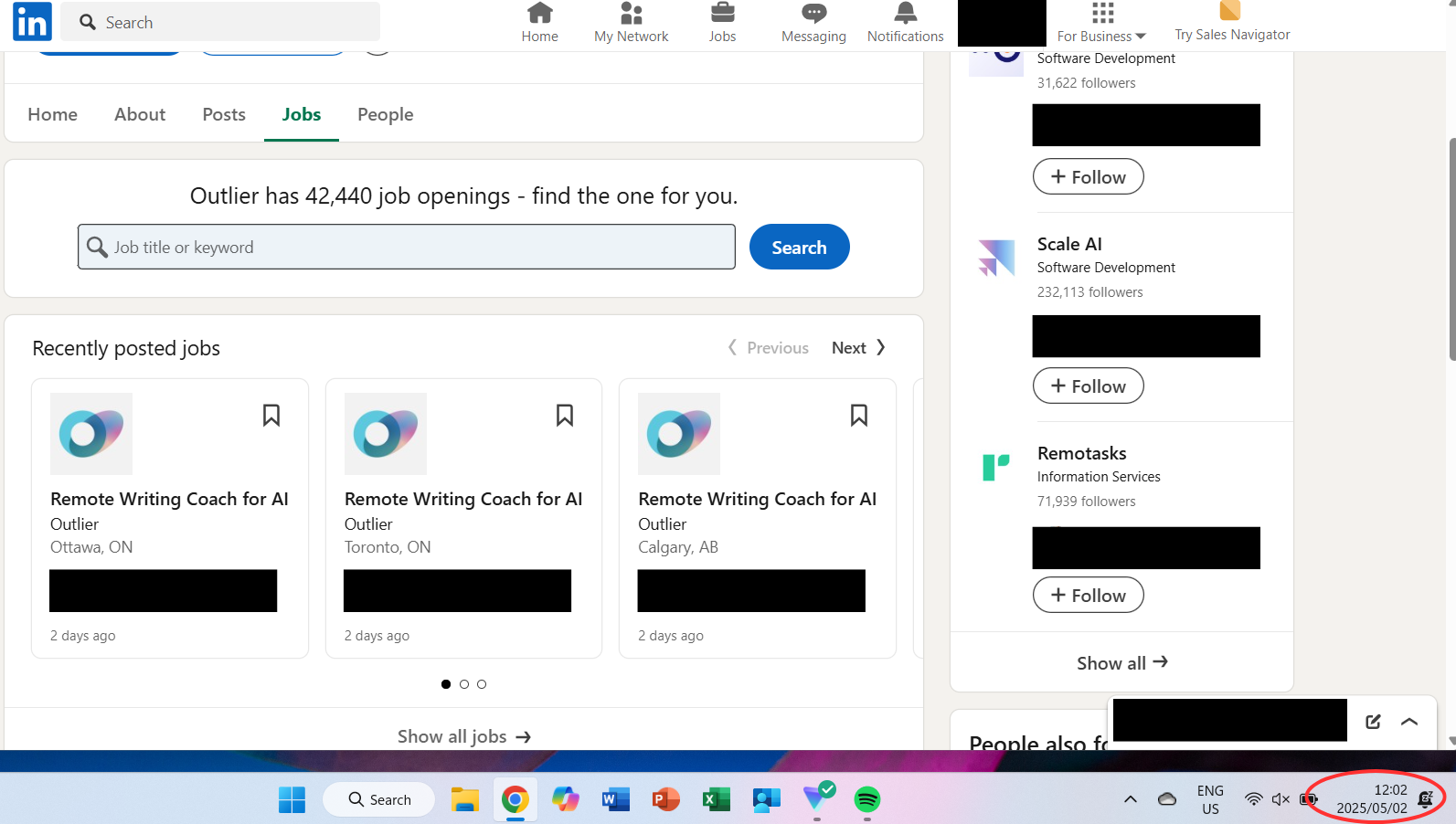The width and height of the screenshot is (1456, 824).
Task: Select the third carousel page dot
Action: (482, 684)
